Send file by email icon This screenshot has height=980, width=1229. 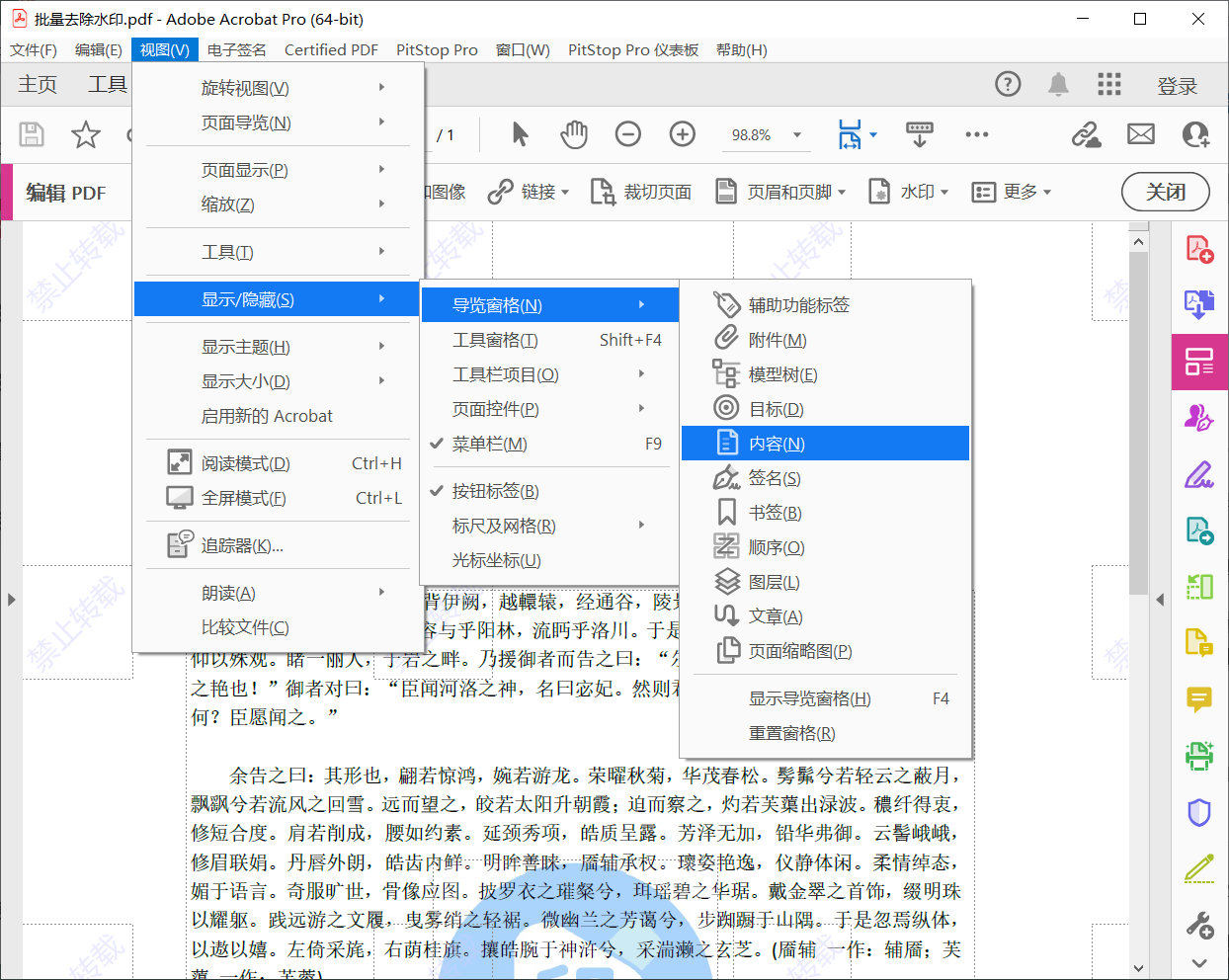(x=1141, y=134)
